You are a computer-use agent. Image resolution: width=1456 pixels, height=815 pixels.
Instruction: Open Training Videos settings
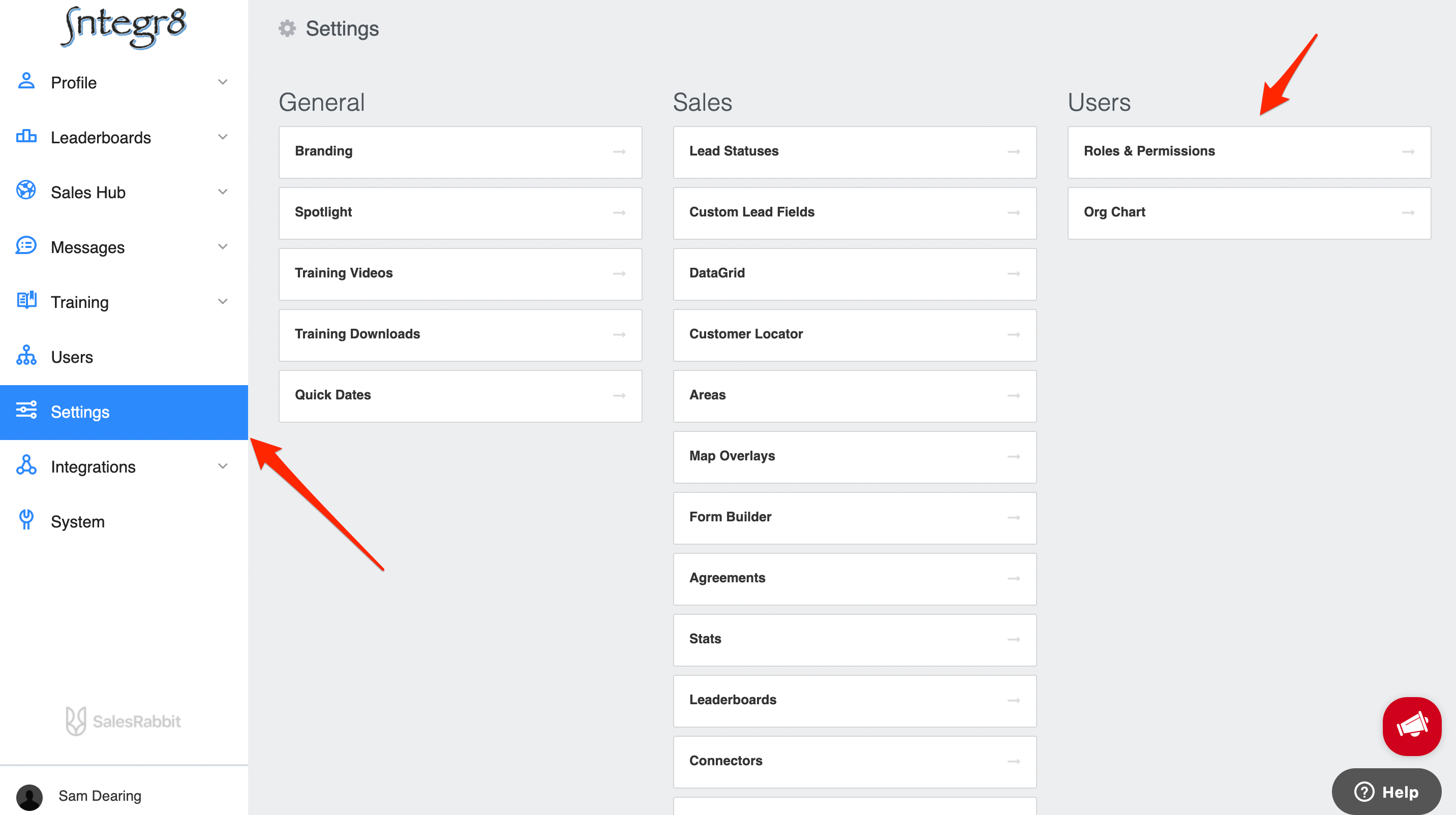460,274
